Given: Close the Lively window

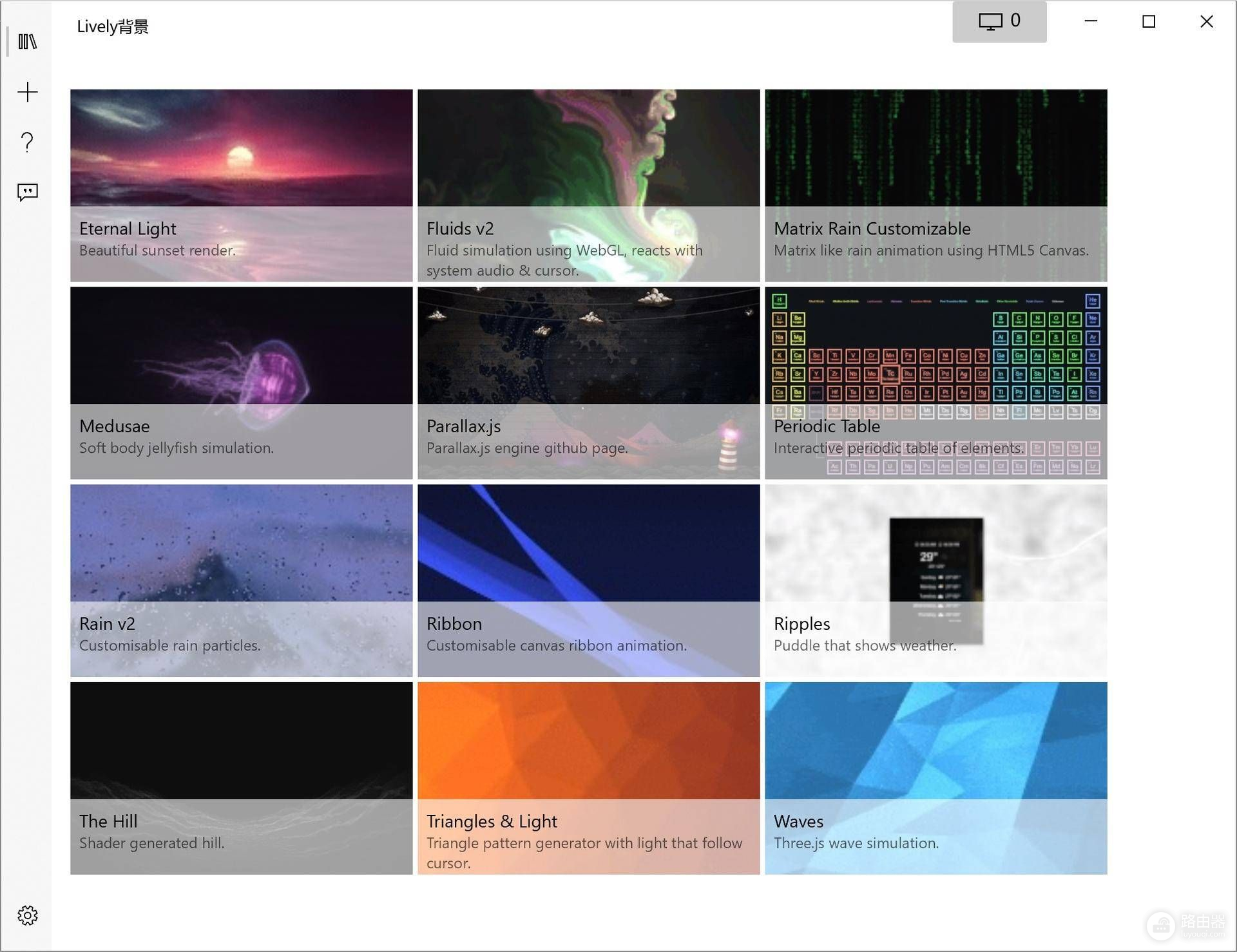Looking at the screenshot, I should tap(1207, 21).
